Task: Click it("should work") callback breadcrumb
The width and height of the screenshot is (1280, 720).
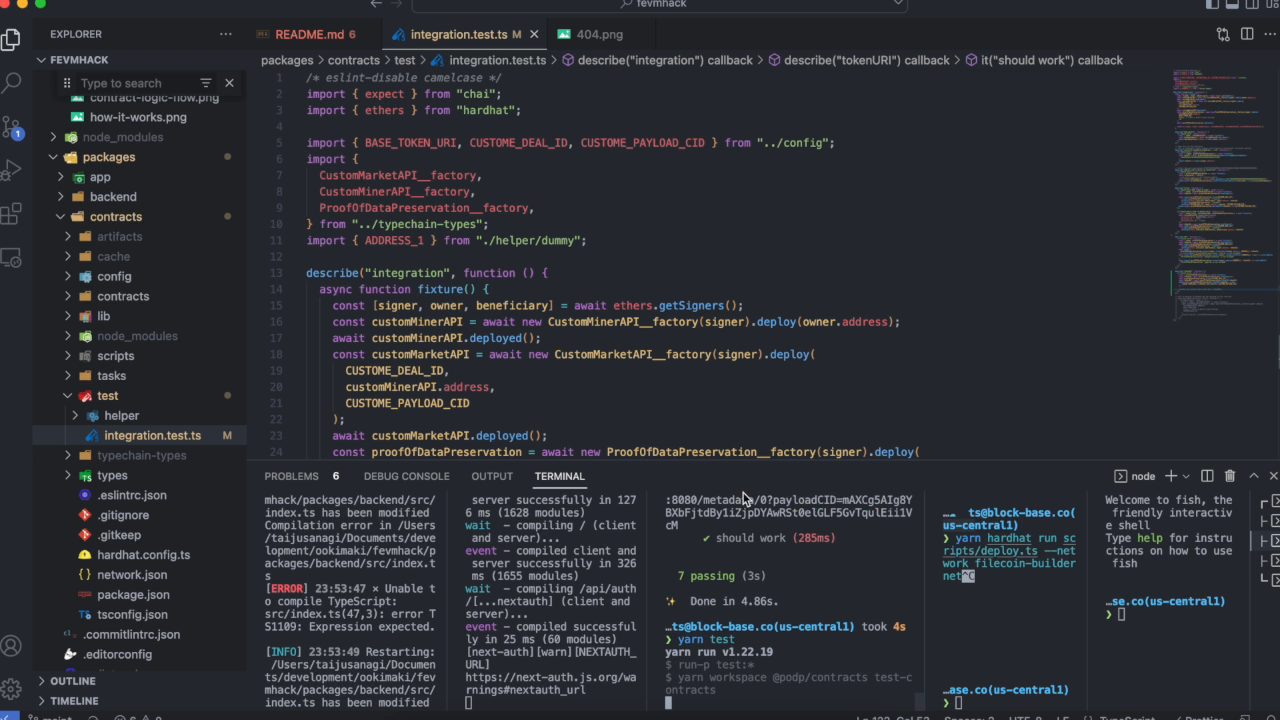Action: pos(1044,60)
